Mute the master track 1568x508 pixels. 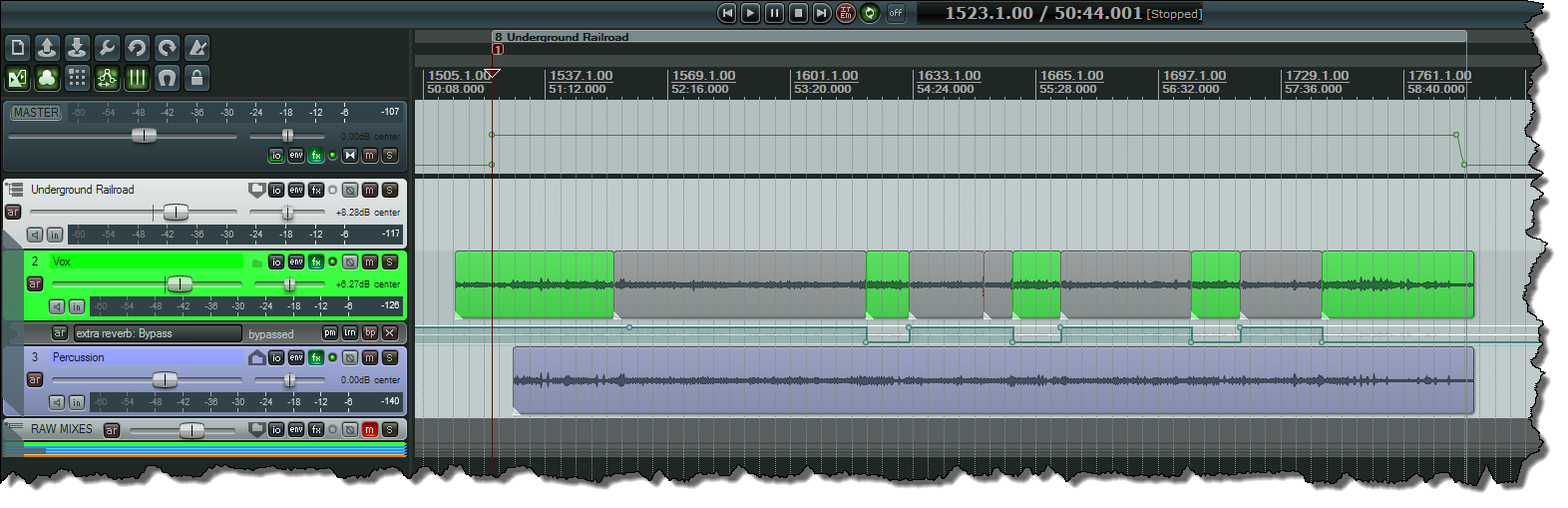coord(370,156)
